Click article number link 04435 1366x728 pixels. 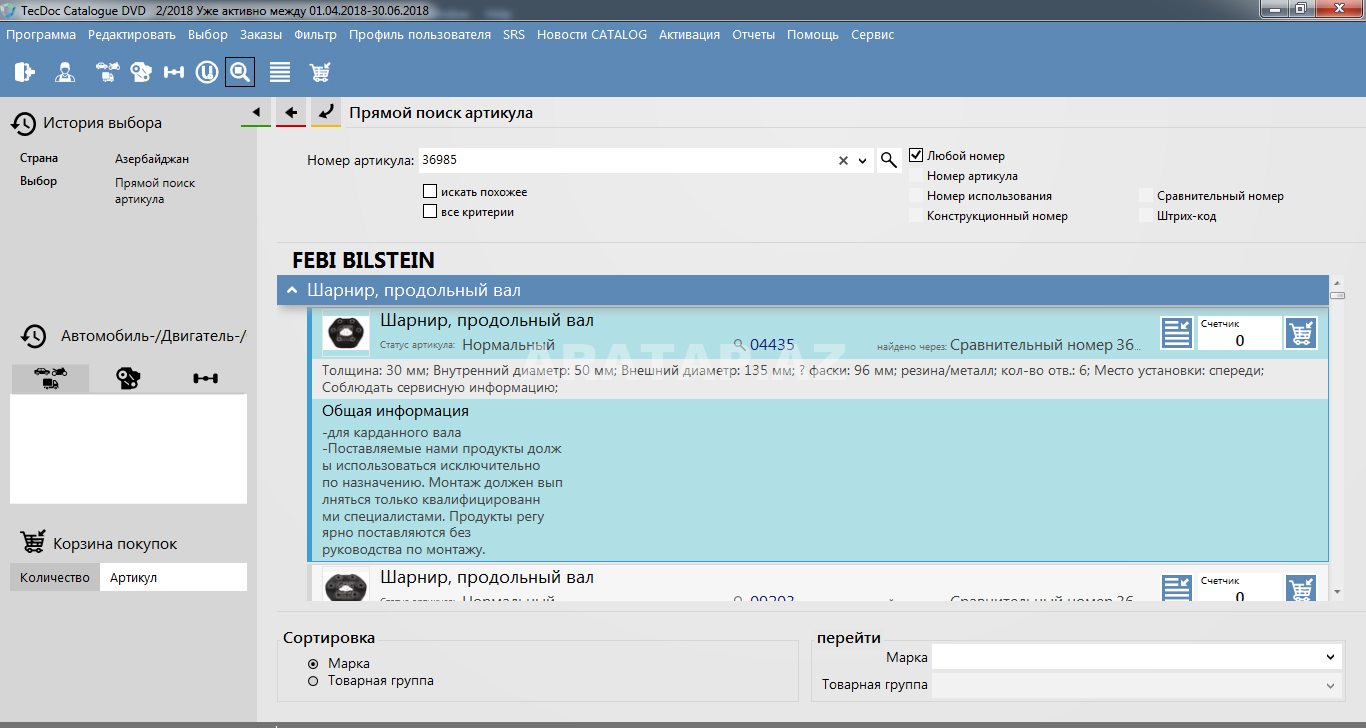[772, 345]
